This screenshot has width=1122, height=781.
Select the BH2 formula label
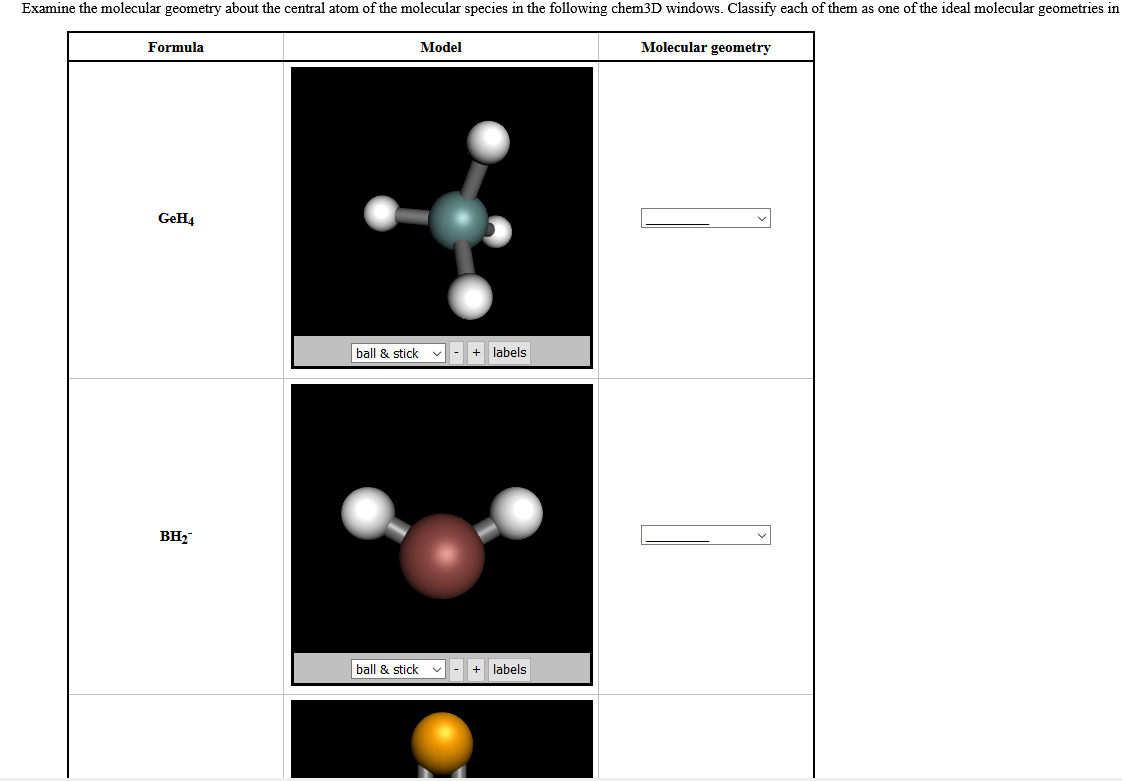point(175,536)
